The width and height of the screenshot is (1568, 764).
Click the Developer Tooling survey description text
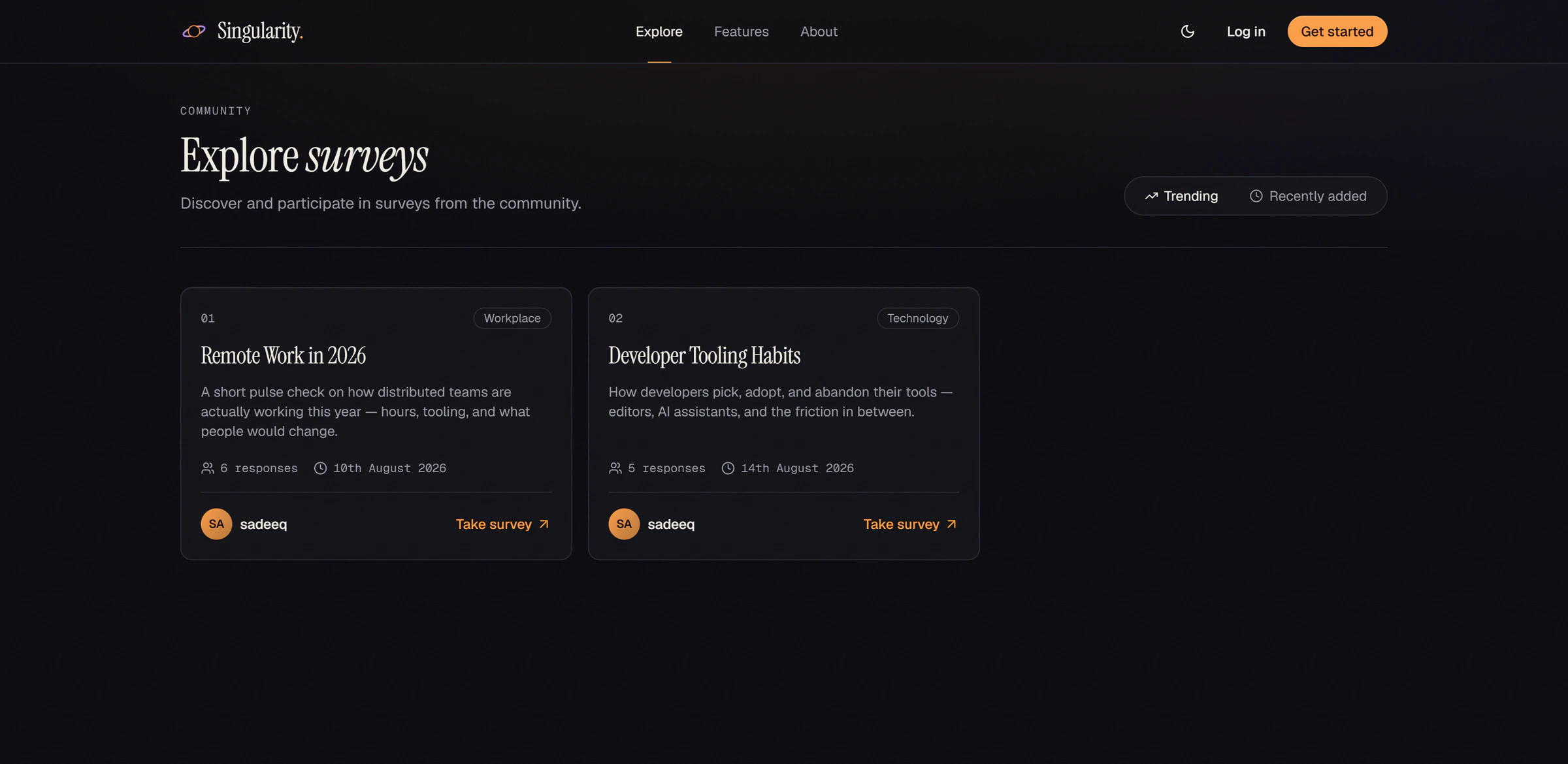[780, 402]
